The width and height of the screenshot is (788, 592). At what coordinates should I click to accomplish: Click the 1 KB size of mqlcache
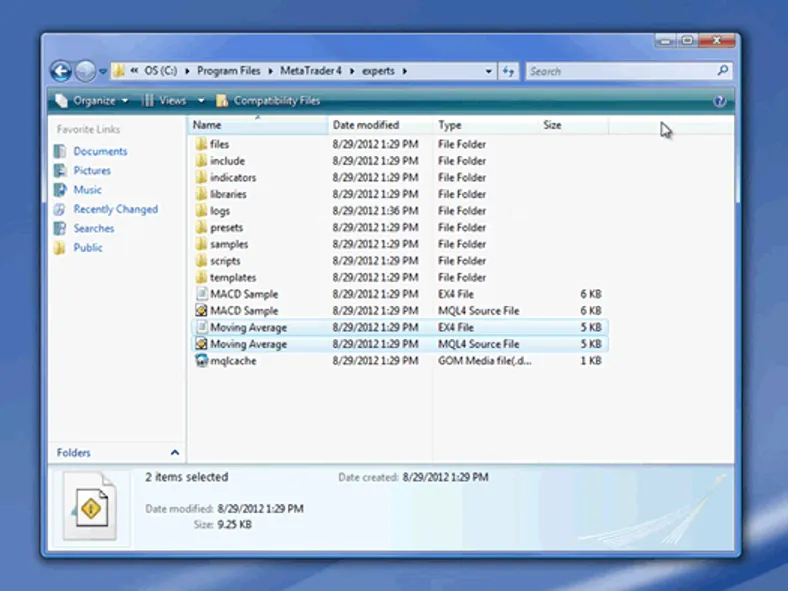(591, 360)
